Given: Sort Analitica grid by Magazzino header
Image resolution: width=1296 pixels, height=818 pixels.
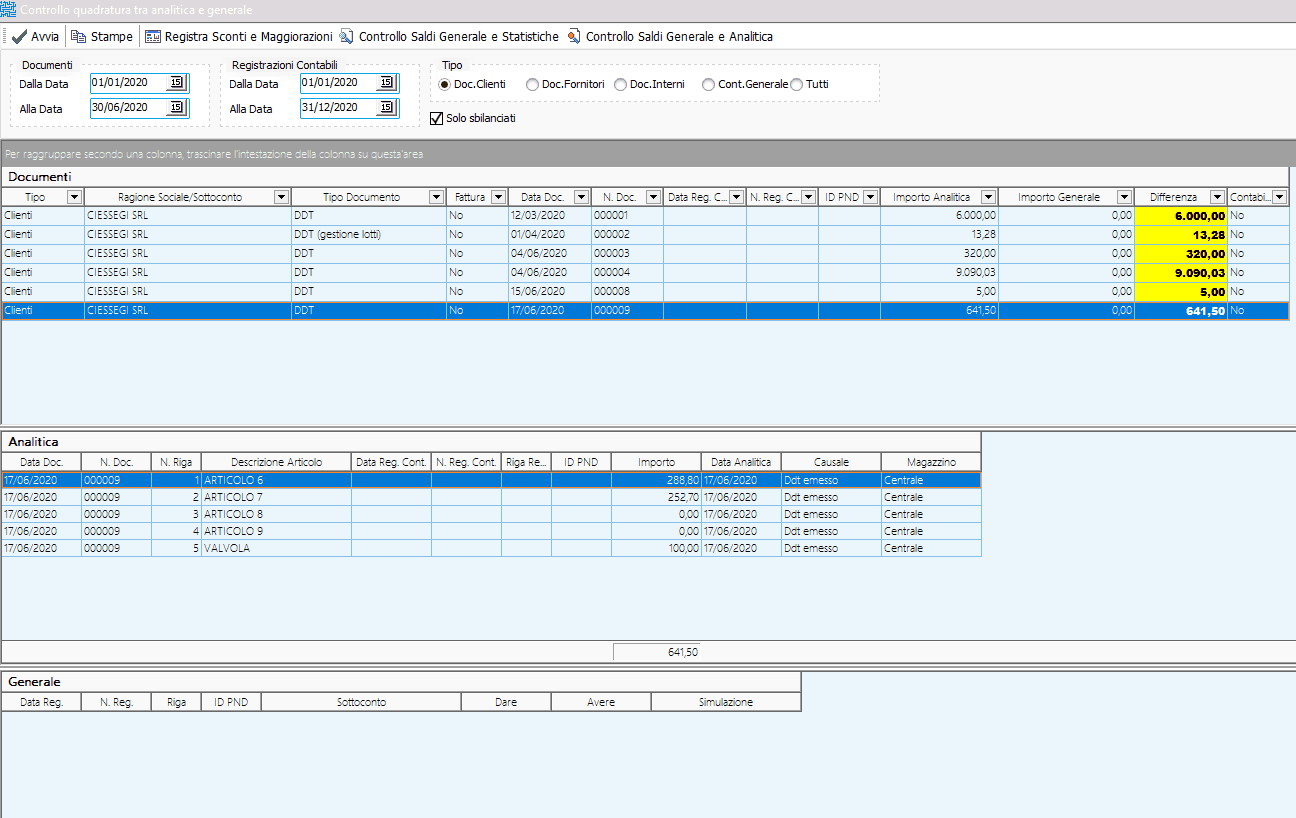Looking at the screenshot, I should pos(931,462).
